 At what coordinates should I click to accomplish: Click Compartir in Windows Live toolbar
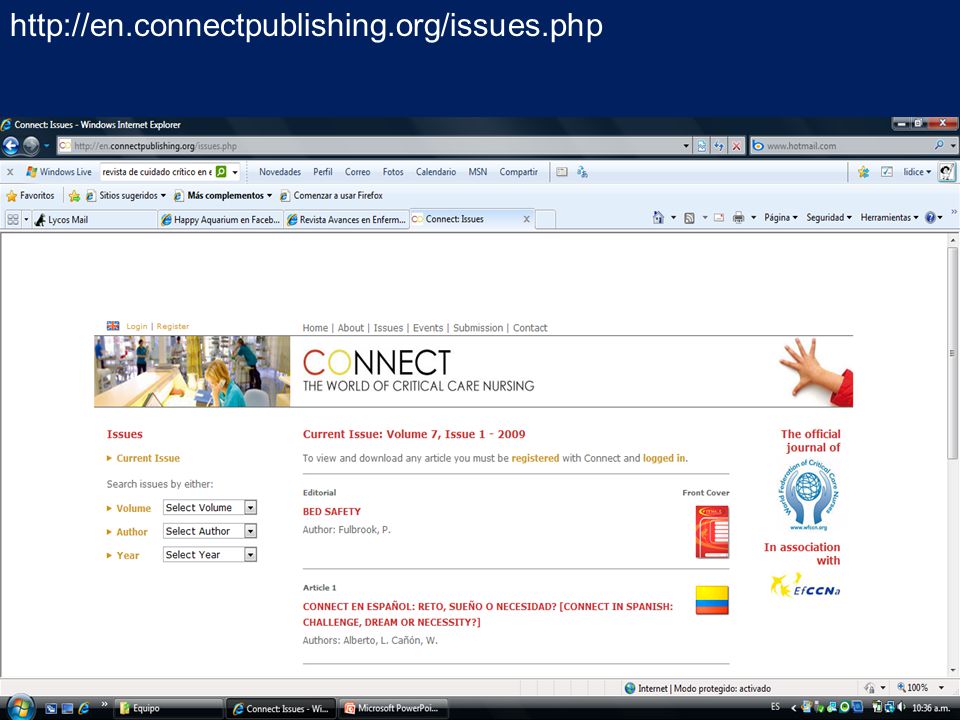[519, 172]
